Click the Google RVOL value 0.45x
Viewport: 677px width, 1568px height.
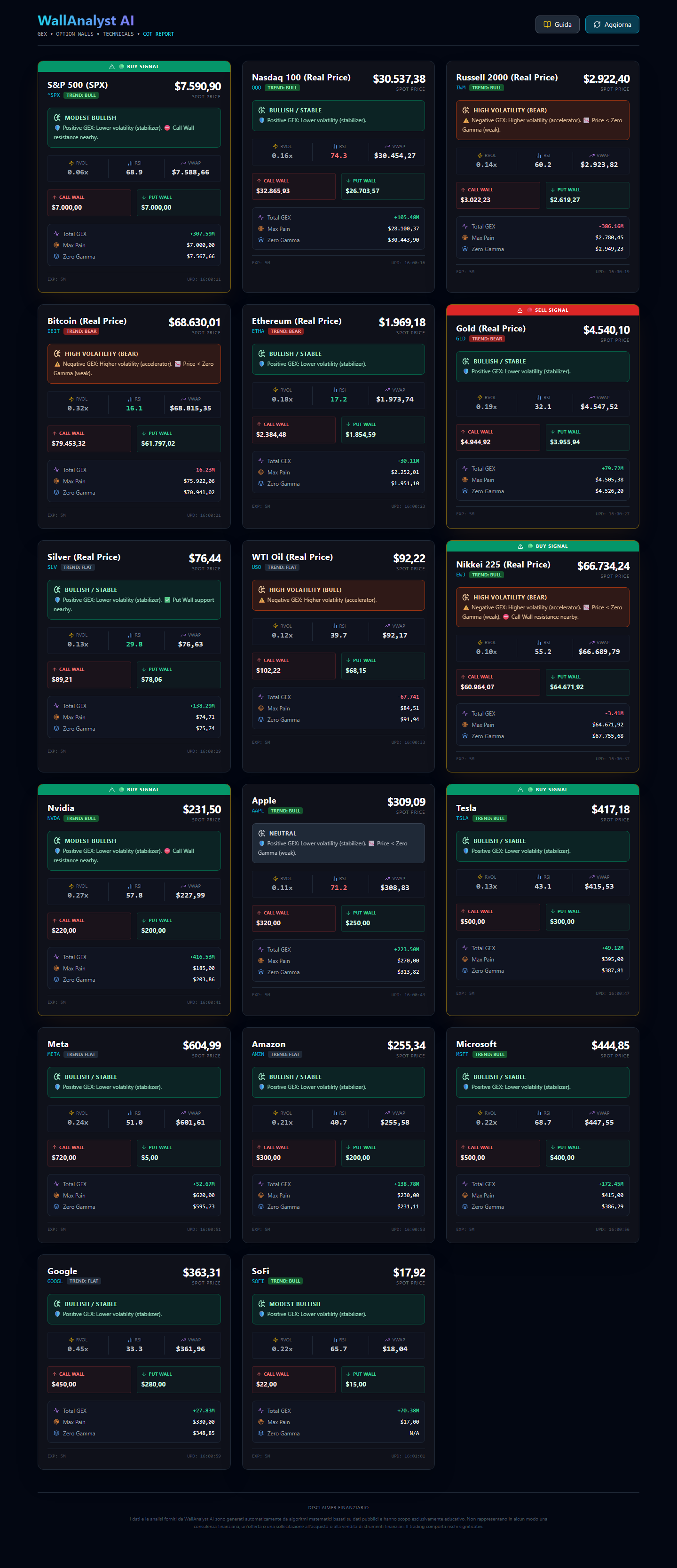78,1349
